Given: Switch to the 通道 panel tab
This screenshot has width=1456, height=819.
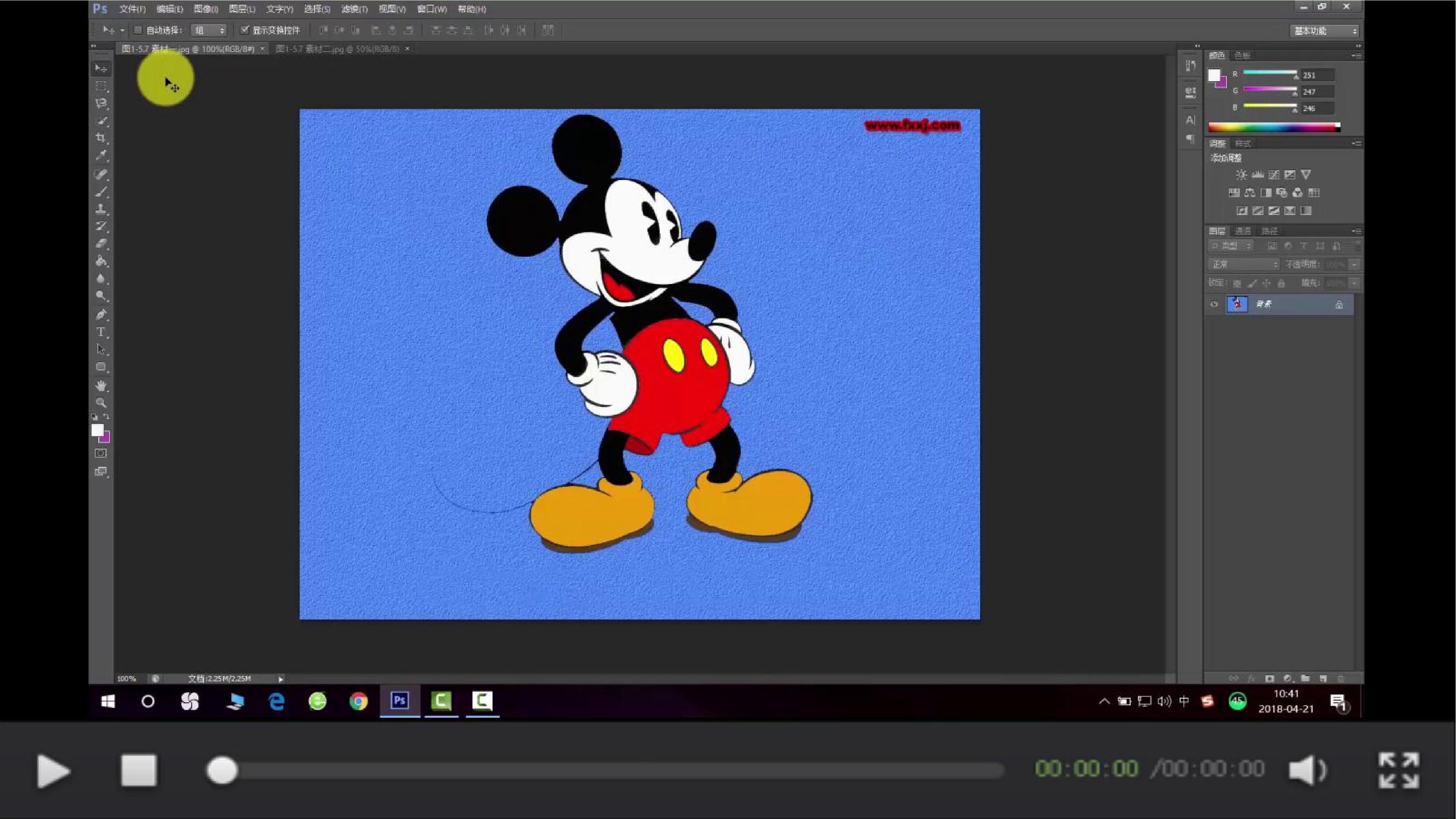Looking at the screenshot, I should 1243,231.
